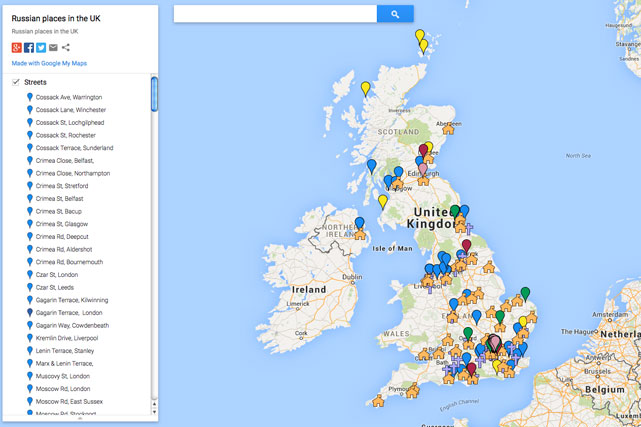Screen dimensions: 641x427
Task: Select Czar St, London entry
Action: pos(57,275)
